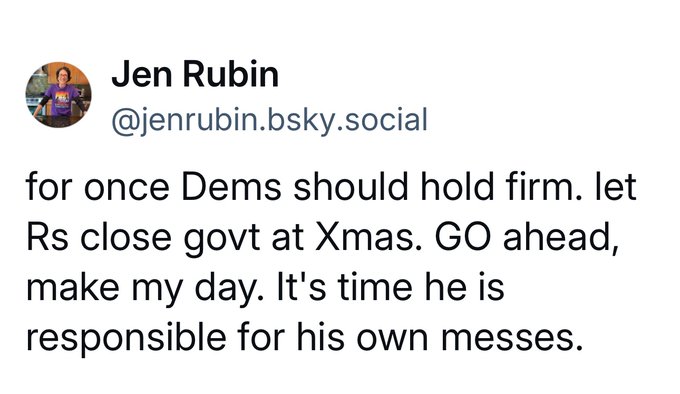Screen dimensions: 680x394
Task: Open the @jenrubin.bsky.social handle link
Action: point(270,121)
